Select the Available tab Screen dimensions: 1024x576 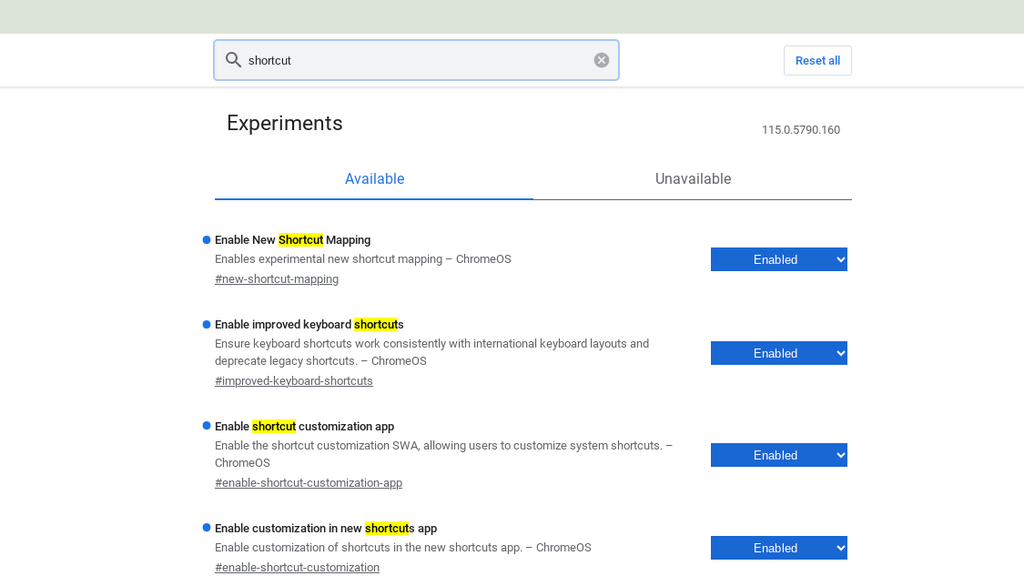(x=374, y=178)
